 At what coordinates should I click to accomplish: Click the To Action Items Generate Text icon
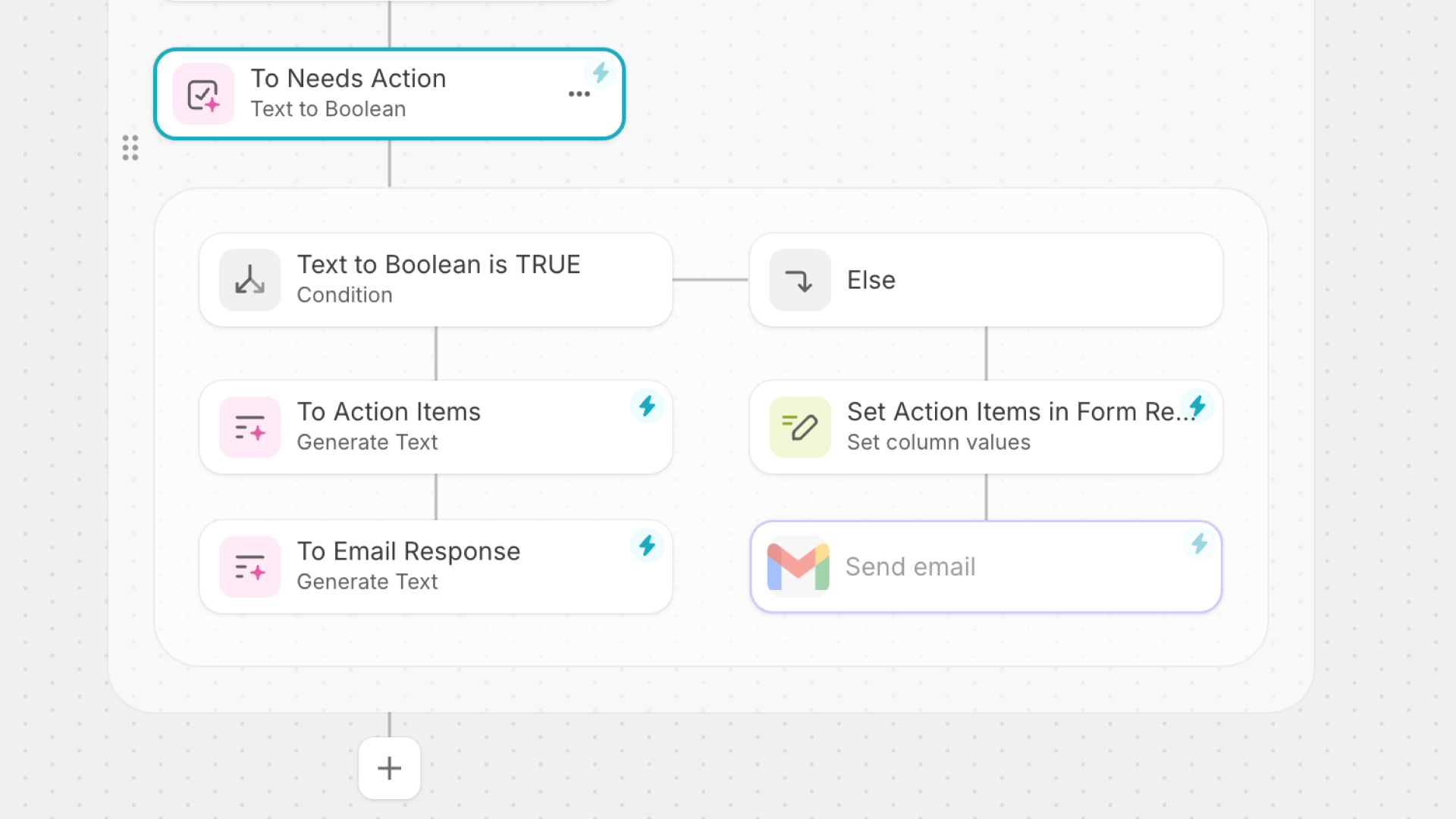(250, 427)
